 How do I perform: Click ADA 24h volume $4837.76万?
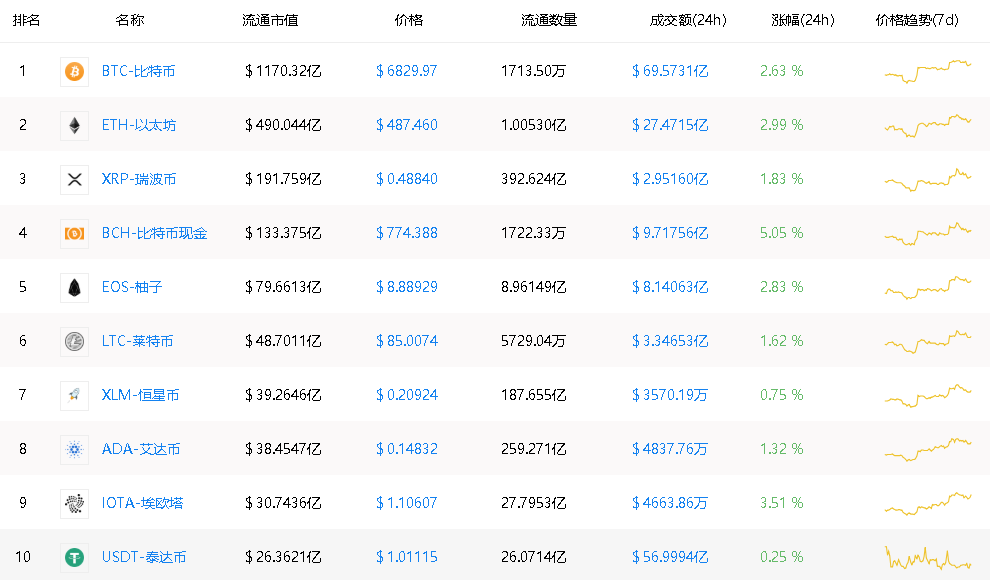[x=670, y=449]
